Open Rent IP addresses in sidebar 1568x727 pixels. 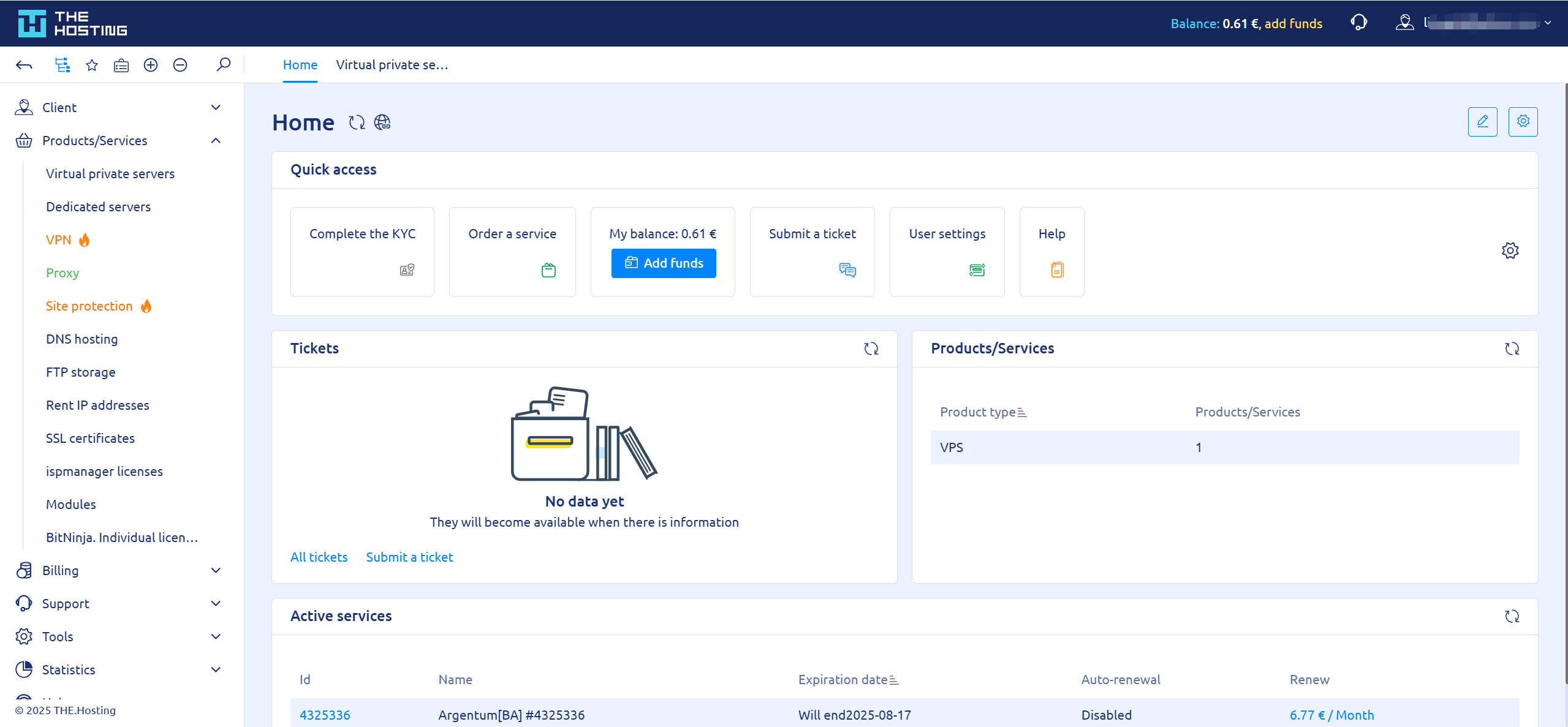(x=97, y=405)
